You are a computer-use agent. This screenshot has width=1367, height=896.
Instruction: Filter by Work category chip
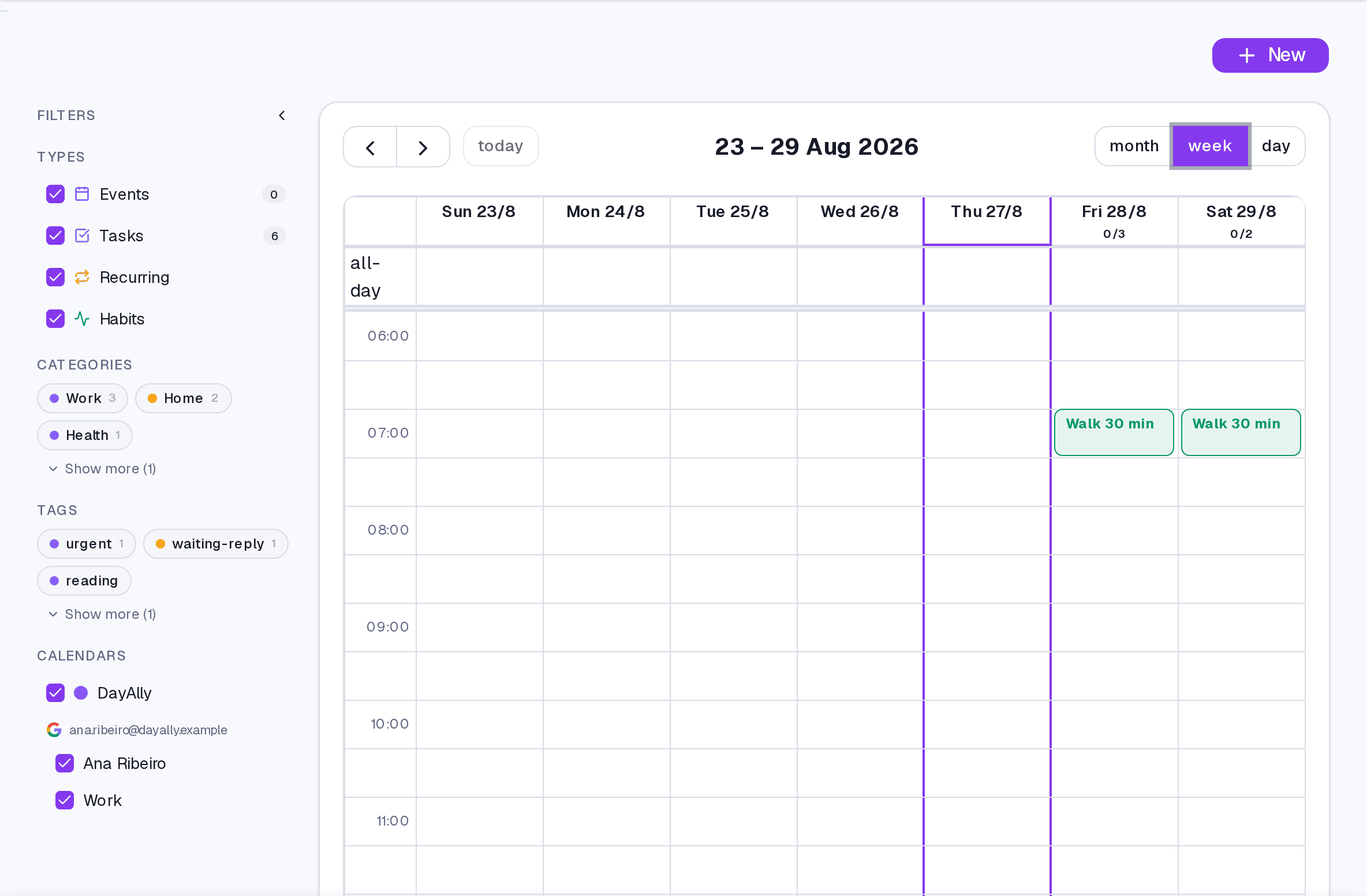83,398
